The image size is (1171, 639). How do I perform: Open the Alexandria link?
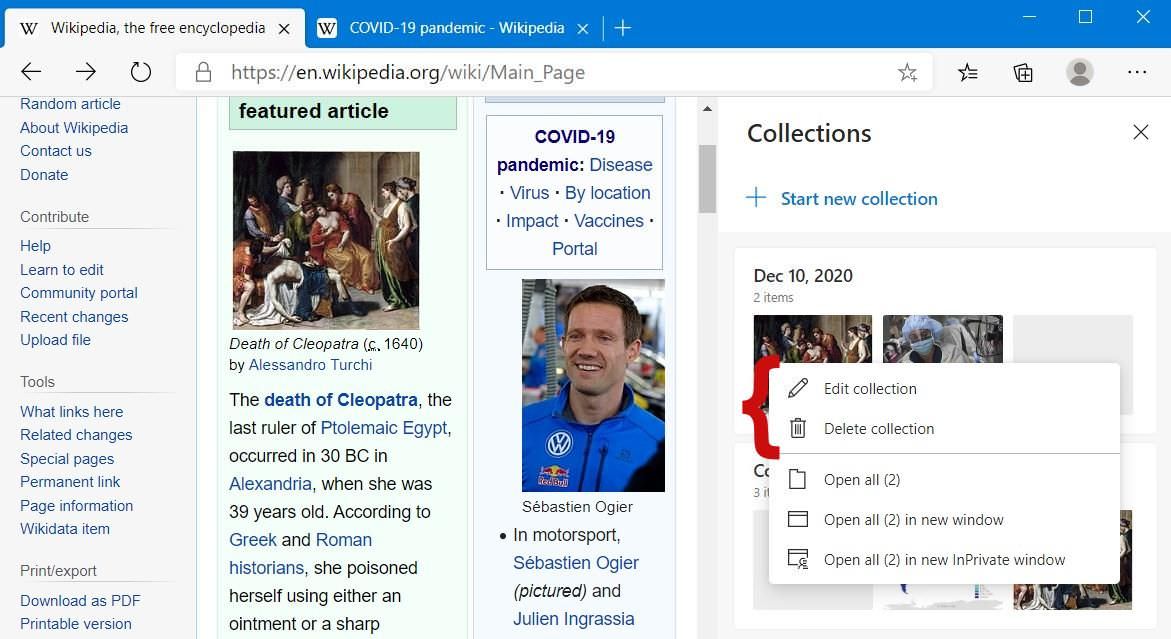coord(270,484)
